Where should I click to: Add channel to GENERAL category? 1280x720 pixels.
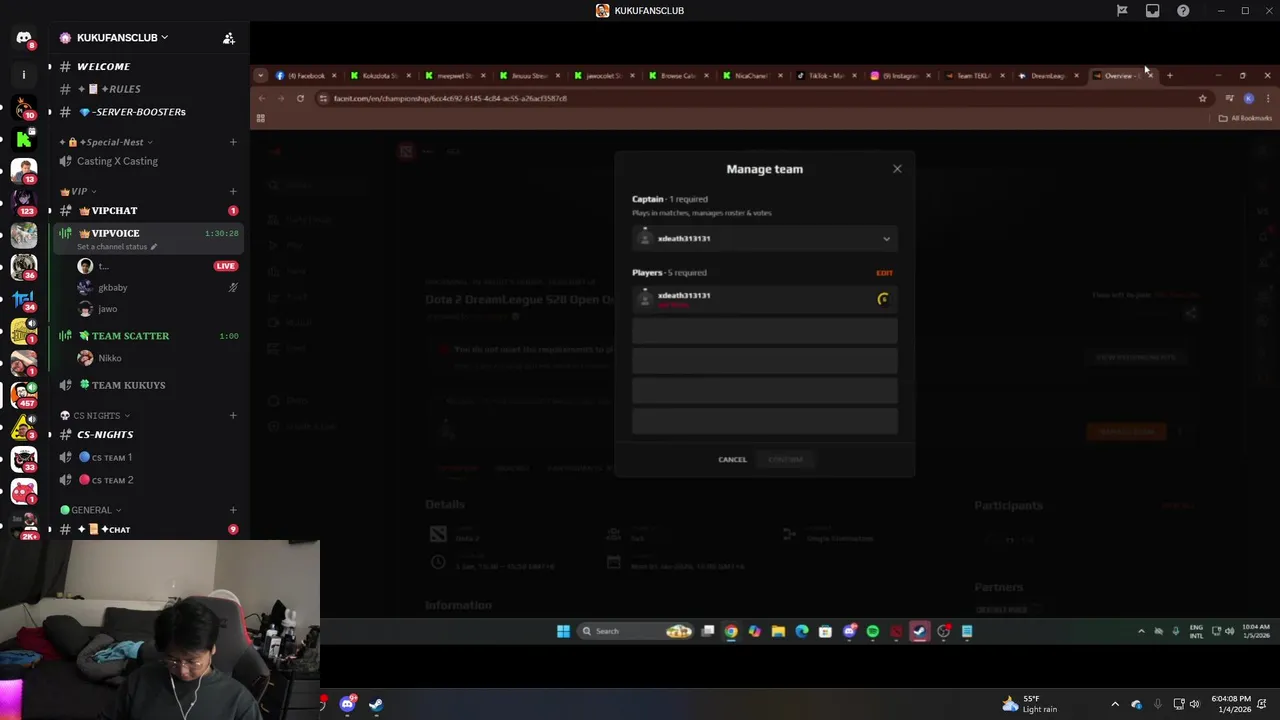click(233, 510)
